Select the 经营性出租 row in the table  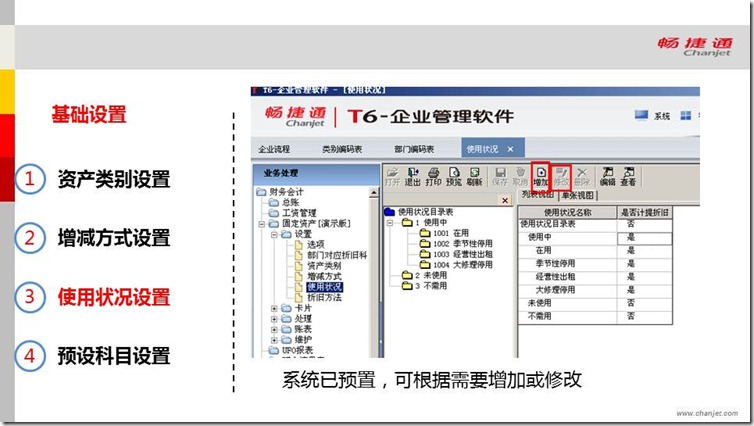pyautogui.click(x=595, y=277)
